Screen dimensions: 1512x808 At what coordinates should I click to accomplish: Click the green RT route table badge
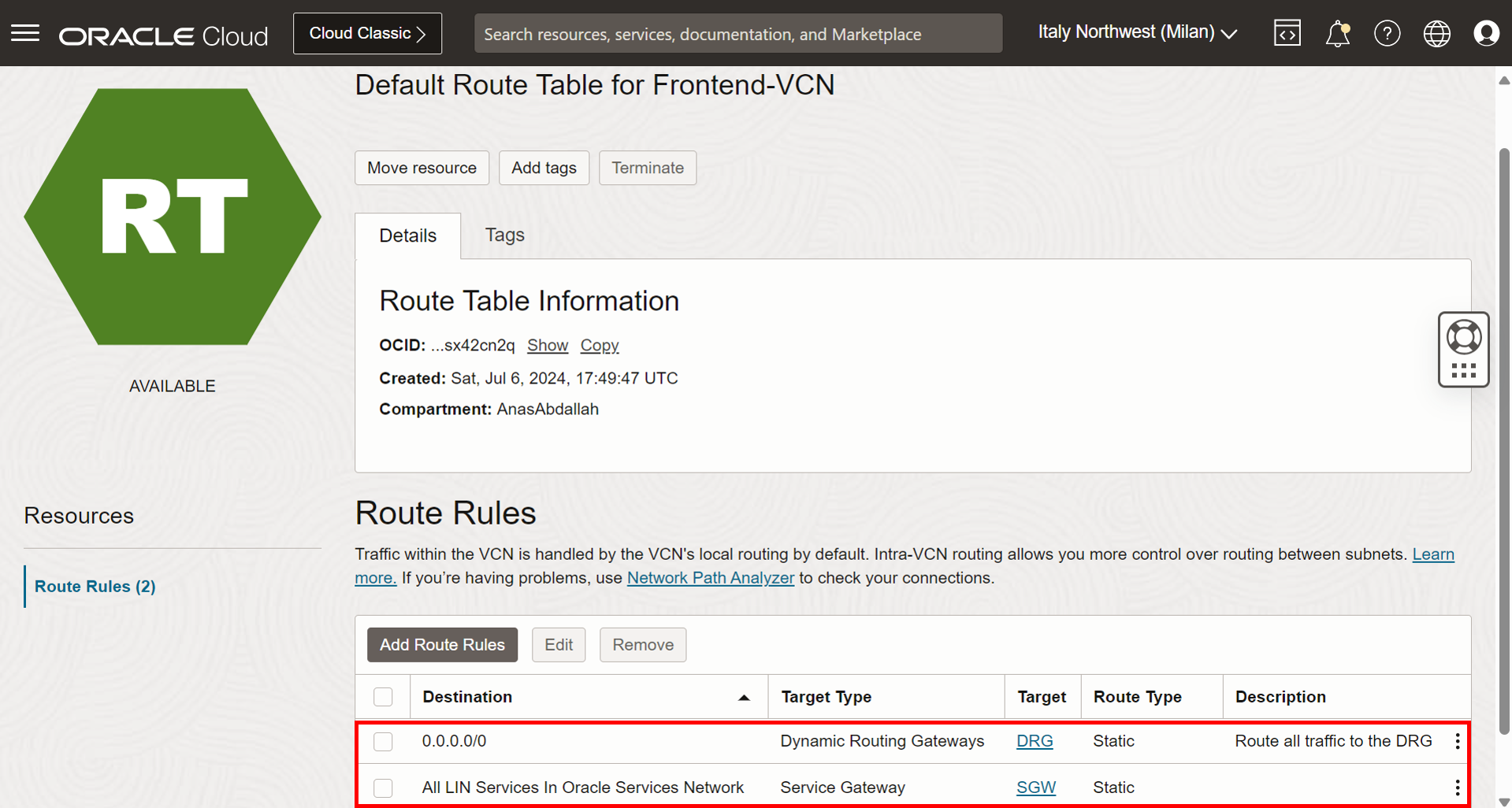[x=173, y=217]
